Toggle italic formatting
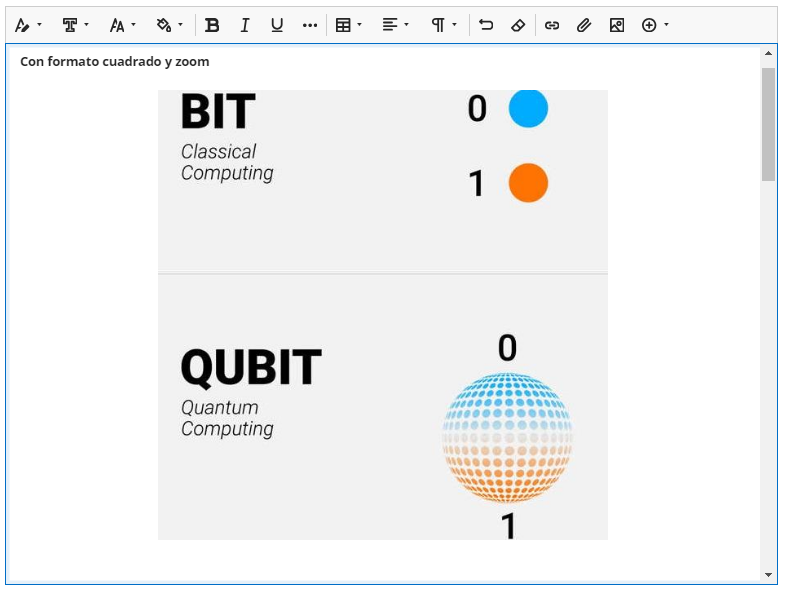 (244, 25)
